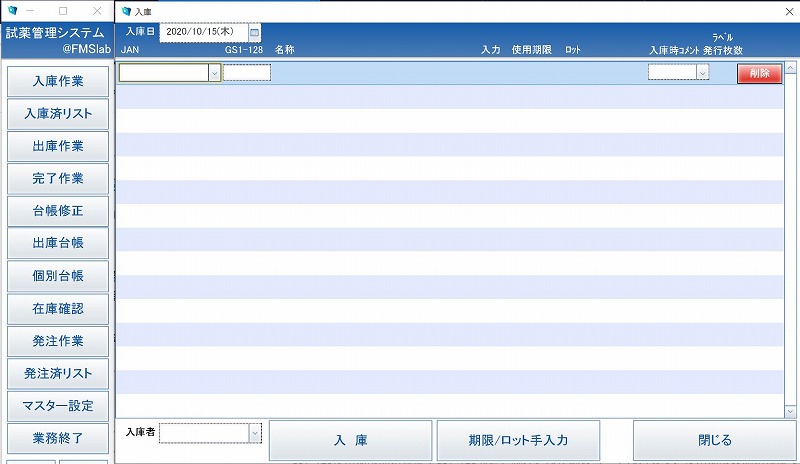
Task: Click the GS1-128 column header
Action: pos(244,50)
